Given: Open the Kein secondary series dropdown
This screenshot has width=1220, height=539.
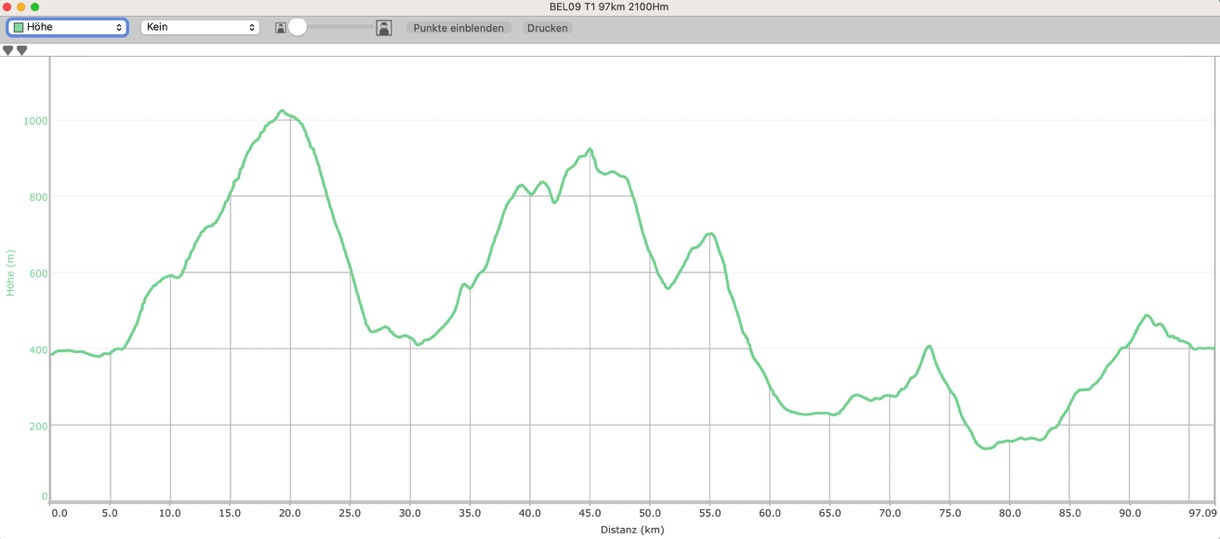Looking at the screenshot, I should coord(200,27).
